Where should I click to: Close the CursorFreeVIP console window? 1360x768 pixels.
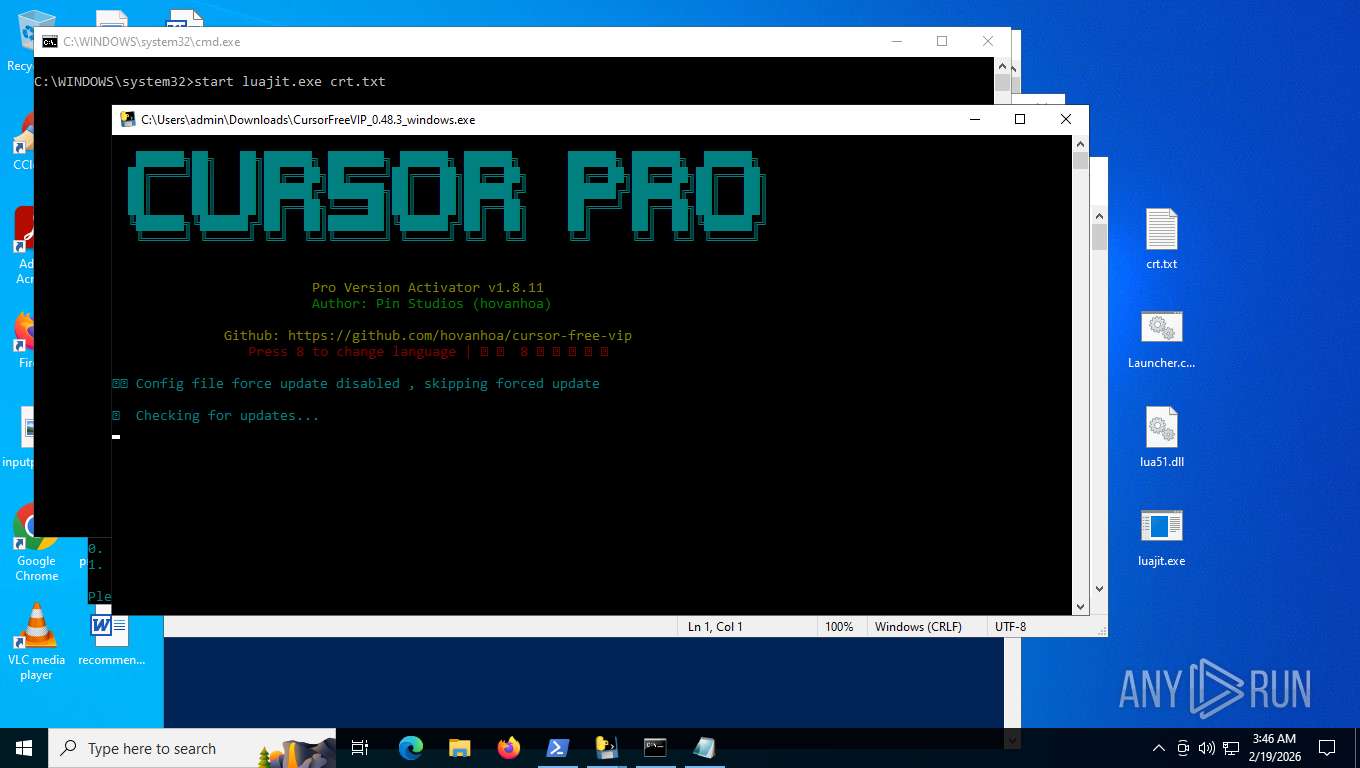click(x=1066, y=119)
